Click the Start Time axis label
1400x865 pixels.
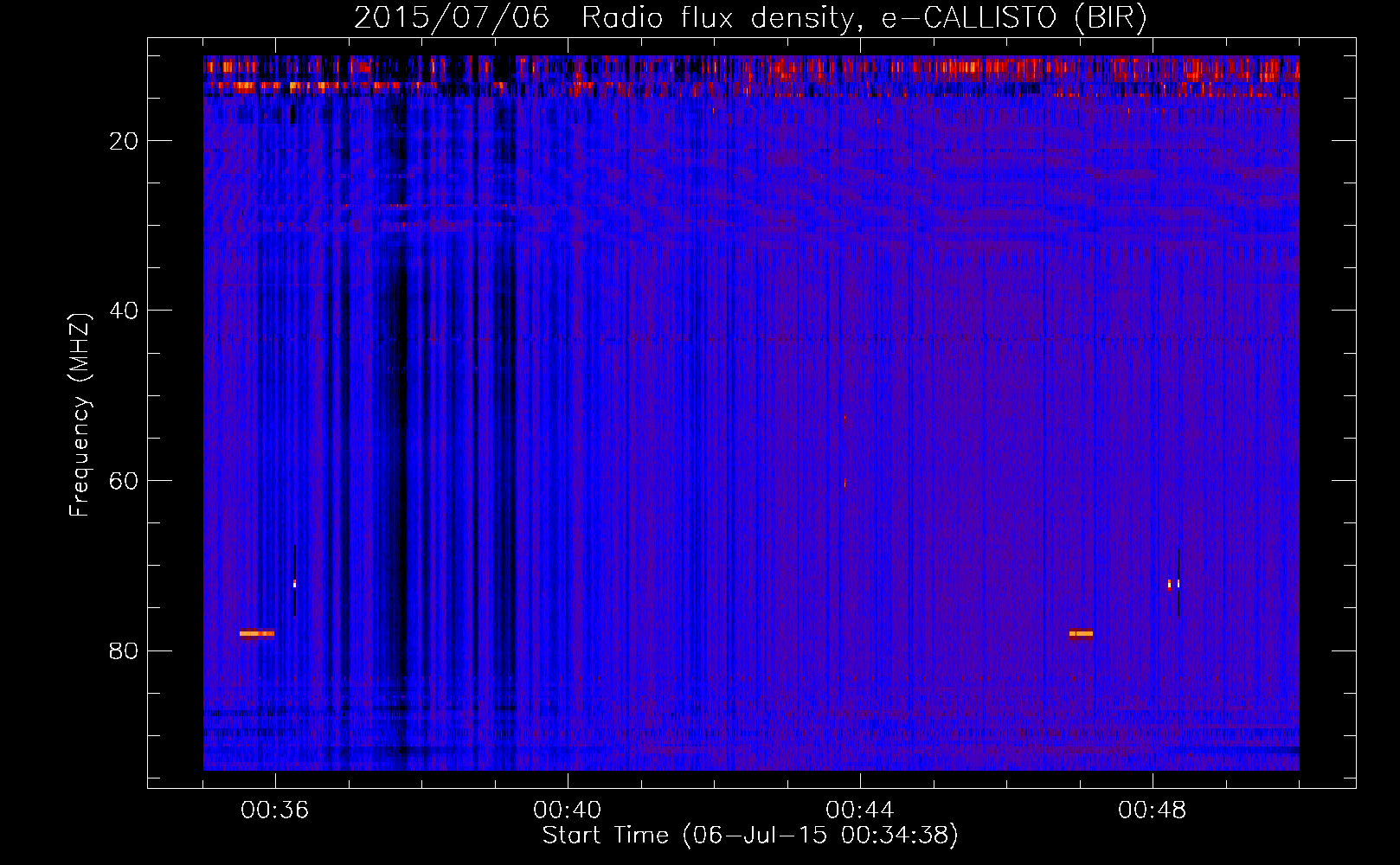click(x=750, y=836)
